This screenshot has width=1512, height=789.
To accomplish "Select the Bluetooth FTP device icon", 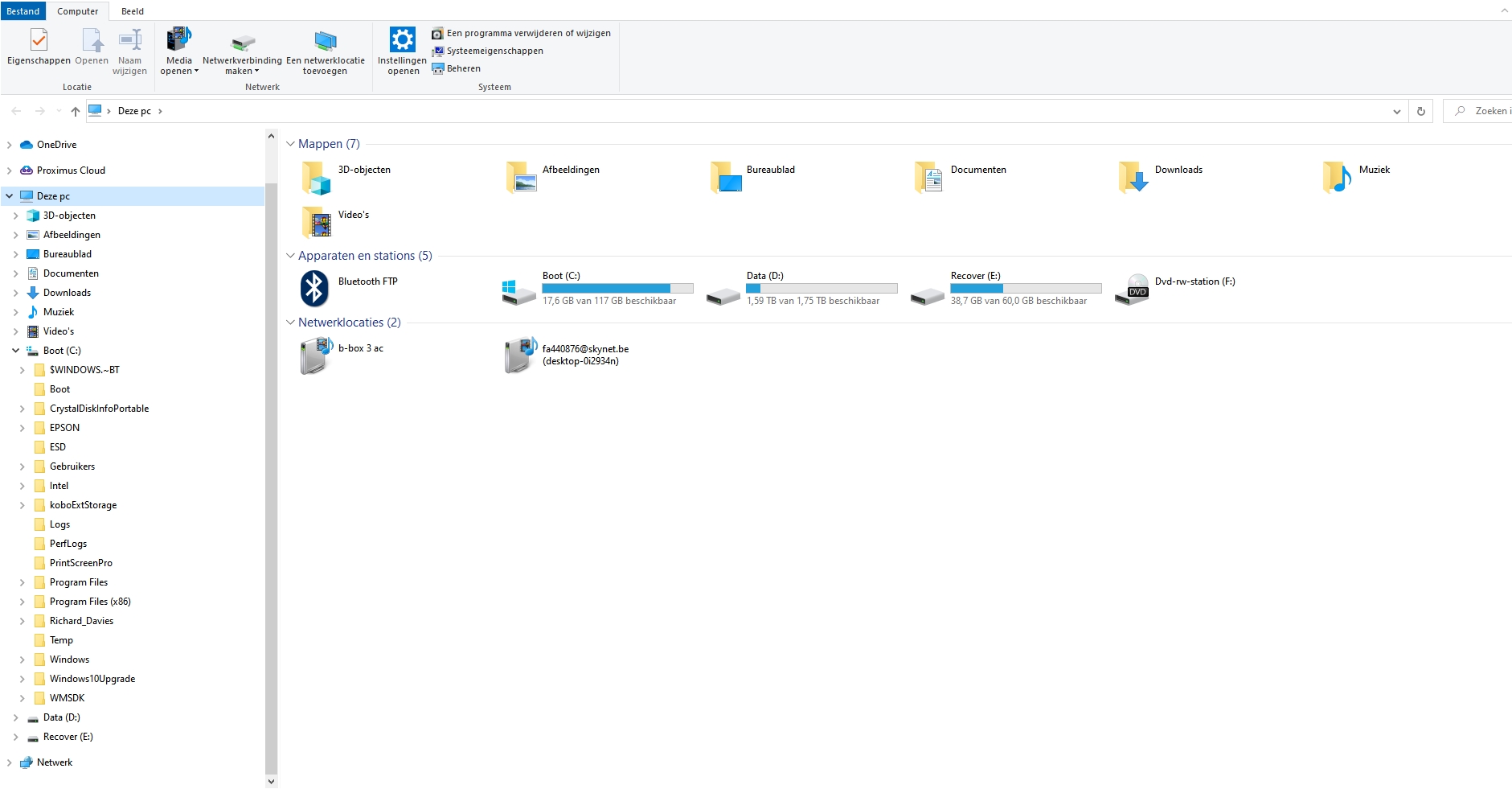I will point(314,288).
